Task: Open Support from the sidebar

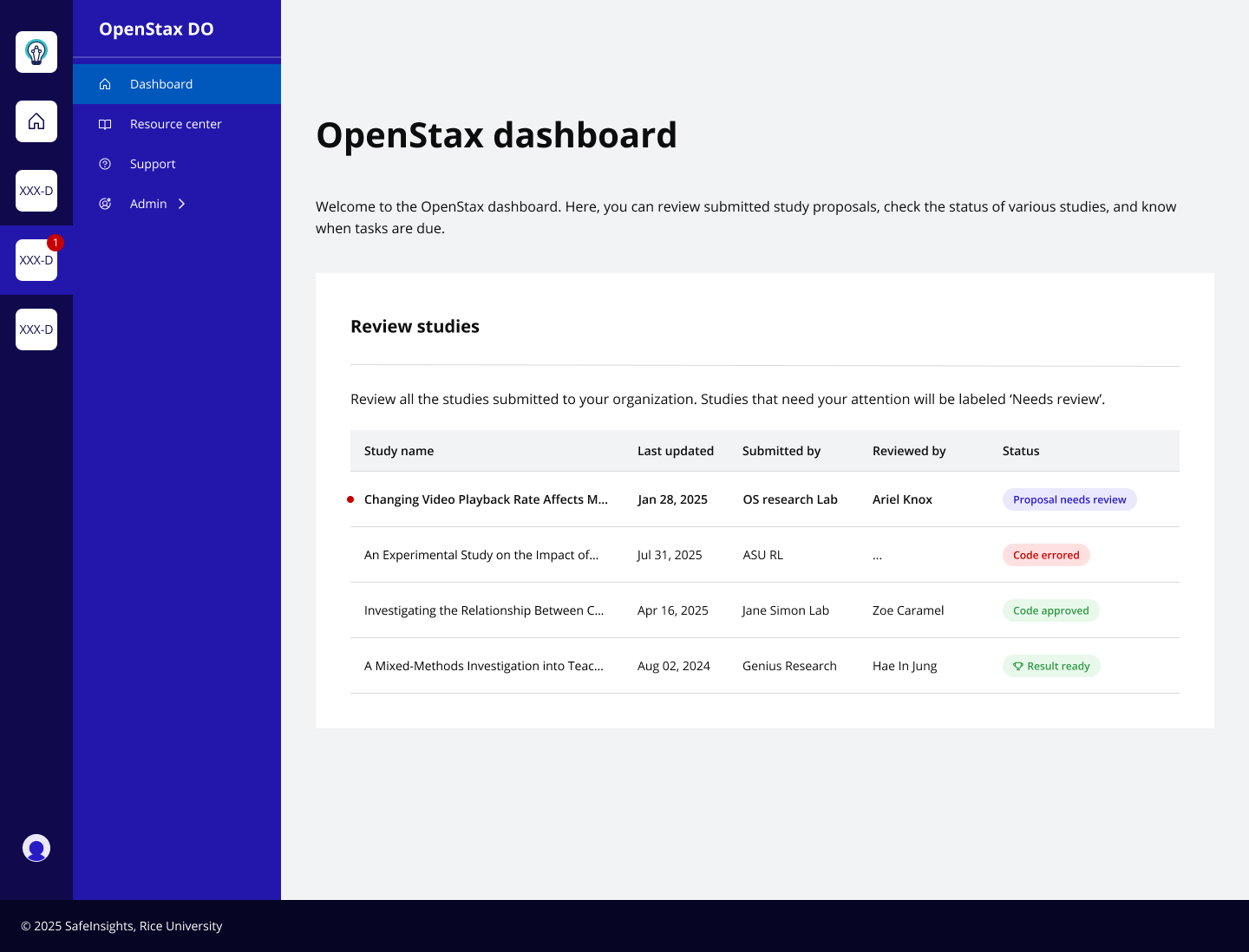Action: [153, 164]
